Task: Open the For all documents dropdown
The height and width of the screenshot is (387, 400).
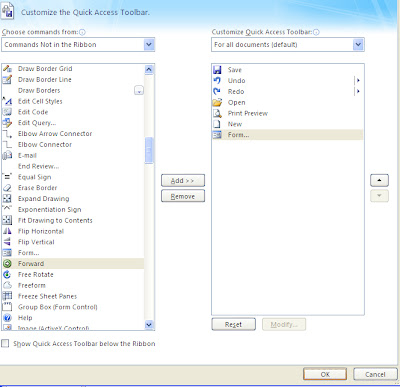Action: pos(358,44)
